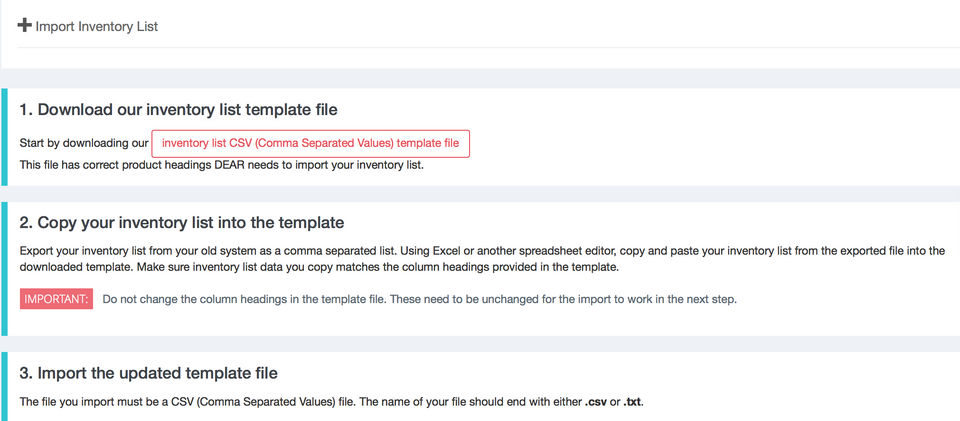Click the 'Start by downloading our' text
The width and height of the screenshot is (960, 421).
(x=84, y=144)
